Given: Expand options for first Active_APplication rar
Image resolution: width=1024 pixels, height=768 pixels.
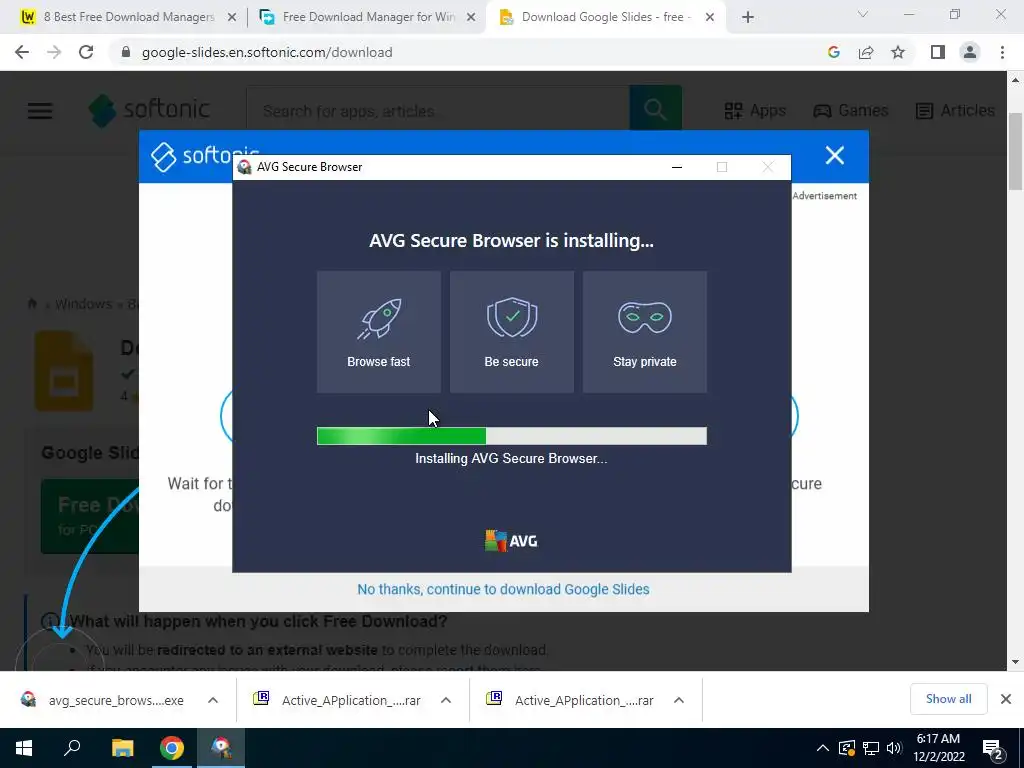Looking at the screenshot, I should coord(446,700).
